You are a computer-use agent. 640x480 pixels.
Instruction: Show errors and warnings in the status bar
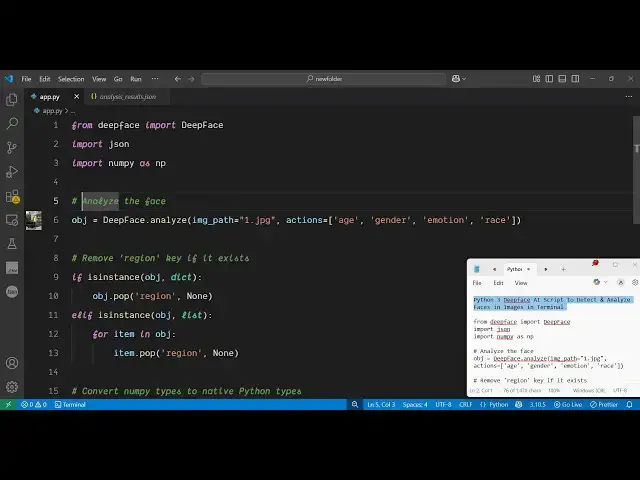tap(34, 404)
